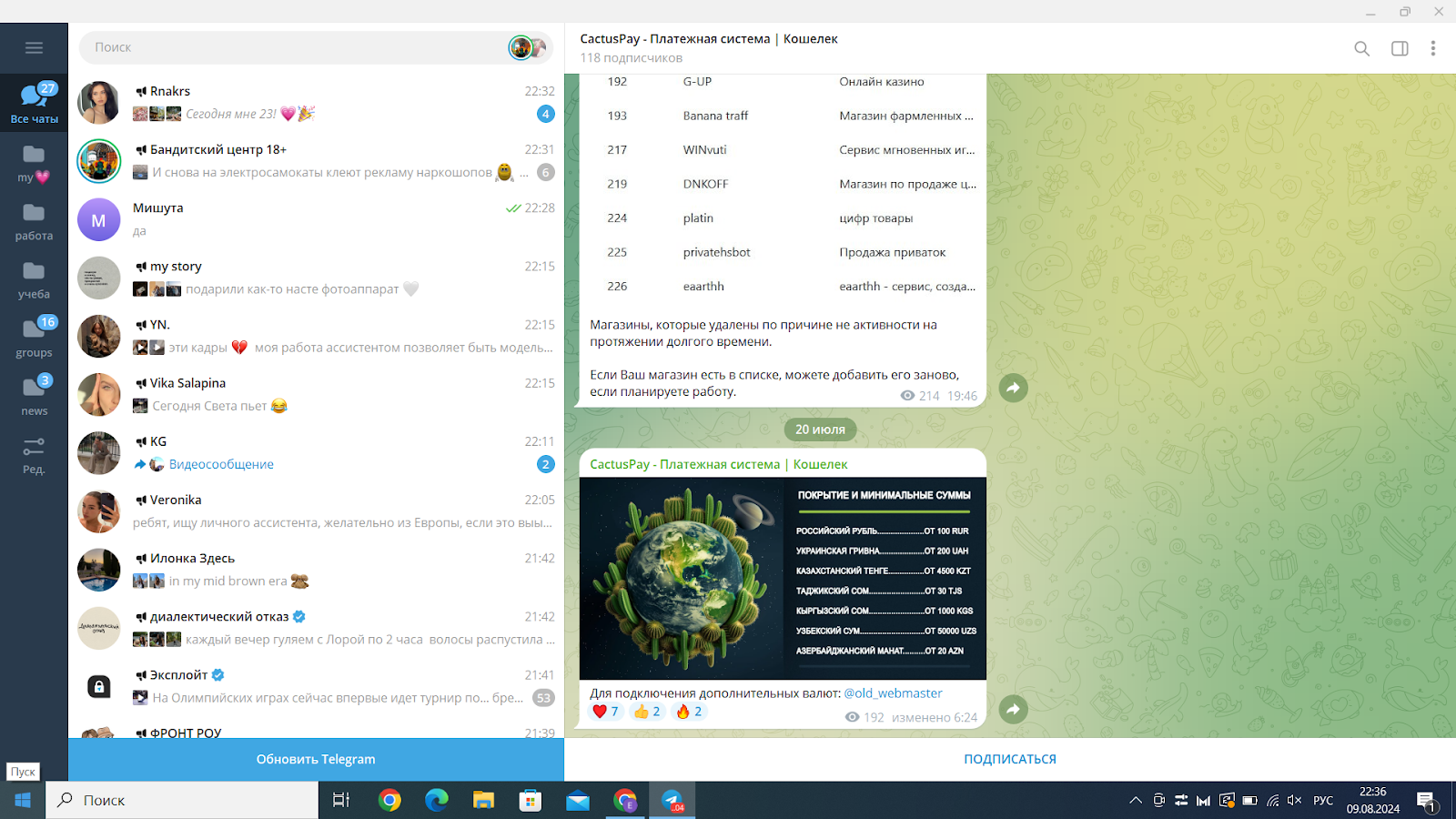Check the battery status tray icon

1249,801
